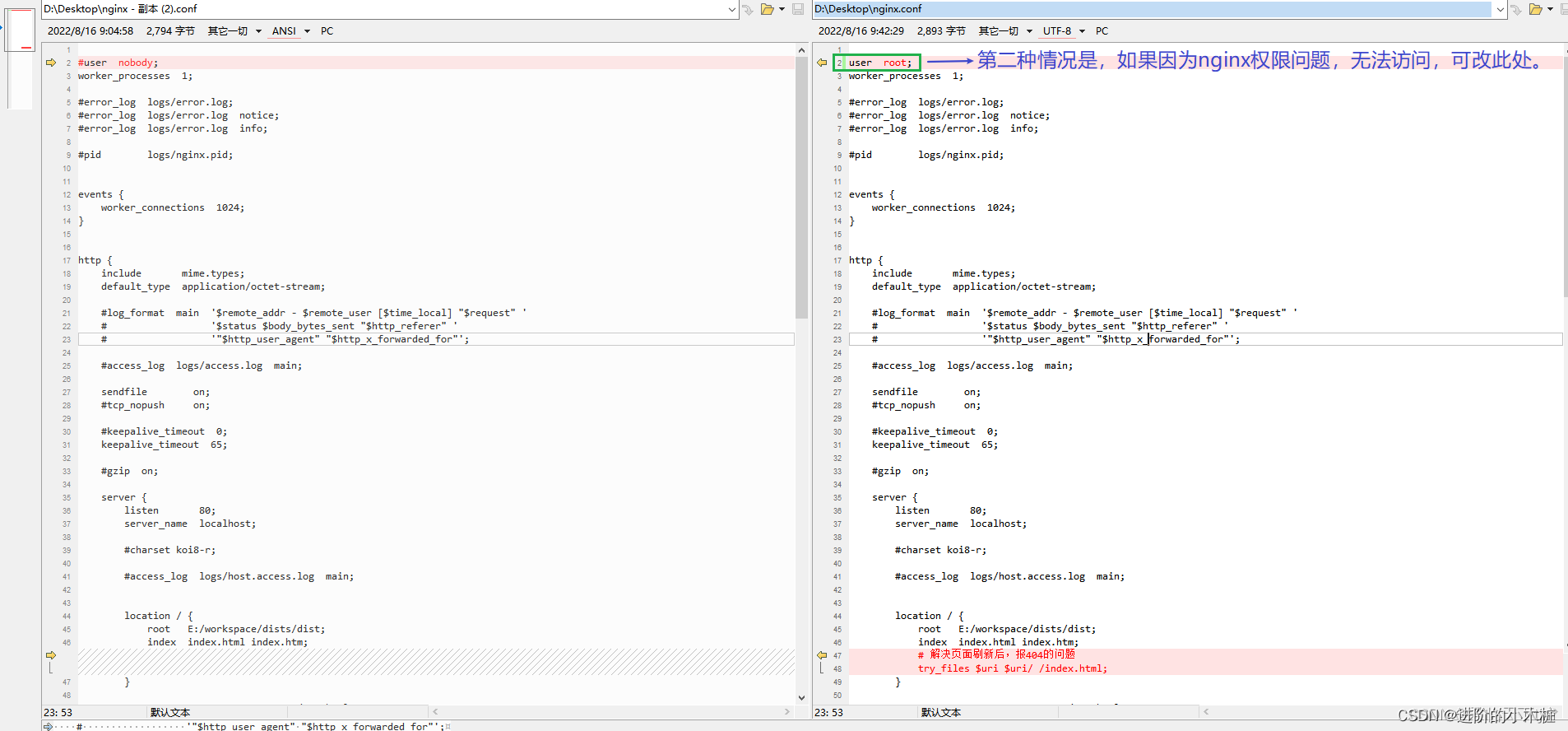Click right pane PC line-ending label
Screen dimensions: 1568x731
pyautogui.click(x=1102, y=31)
